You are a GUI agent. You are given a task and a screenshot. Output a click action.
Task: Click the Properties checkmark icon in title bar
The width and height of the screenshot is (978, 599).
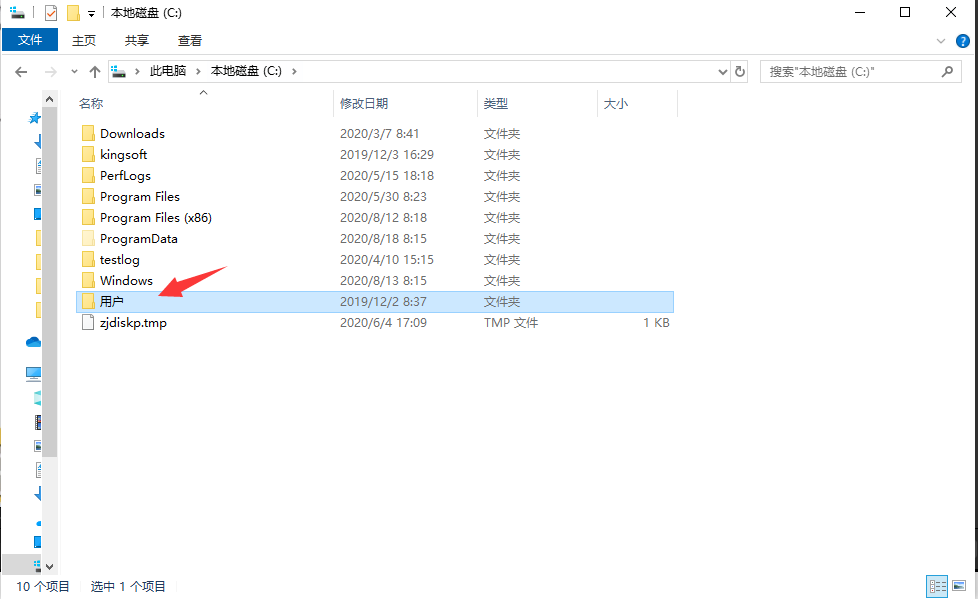51,13
